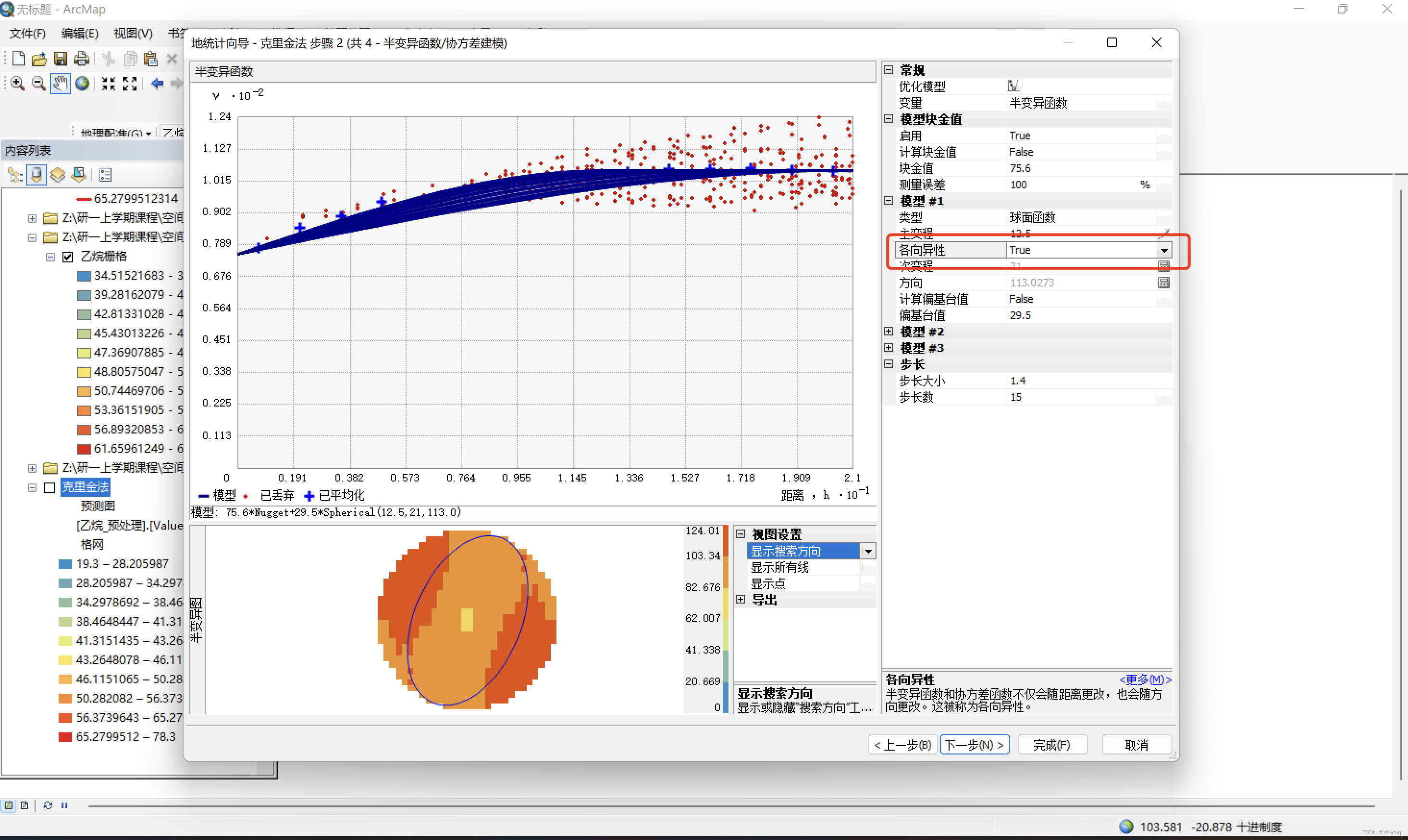Go back to previous extent
This screenshot has width=1408, height=840.
coord(157,84)
